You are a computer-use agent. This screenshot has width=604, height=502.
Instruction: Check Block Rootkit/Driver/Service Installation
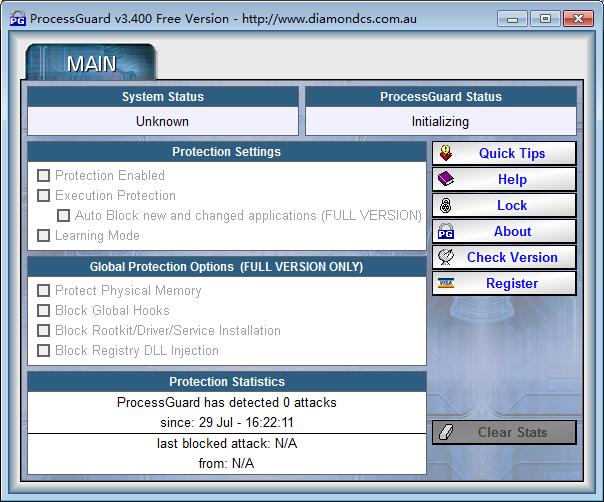tap(44, 331)
